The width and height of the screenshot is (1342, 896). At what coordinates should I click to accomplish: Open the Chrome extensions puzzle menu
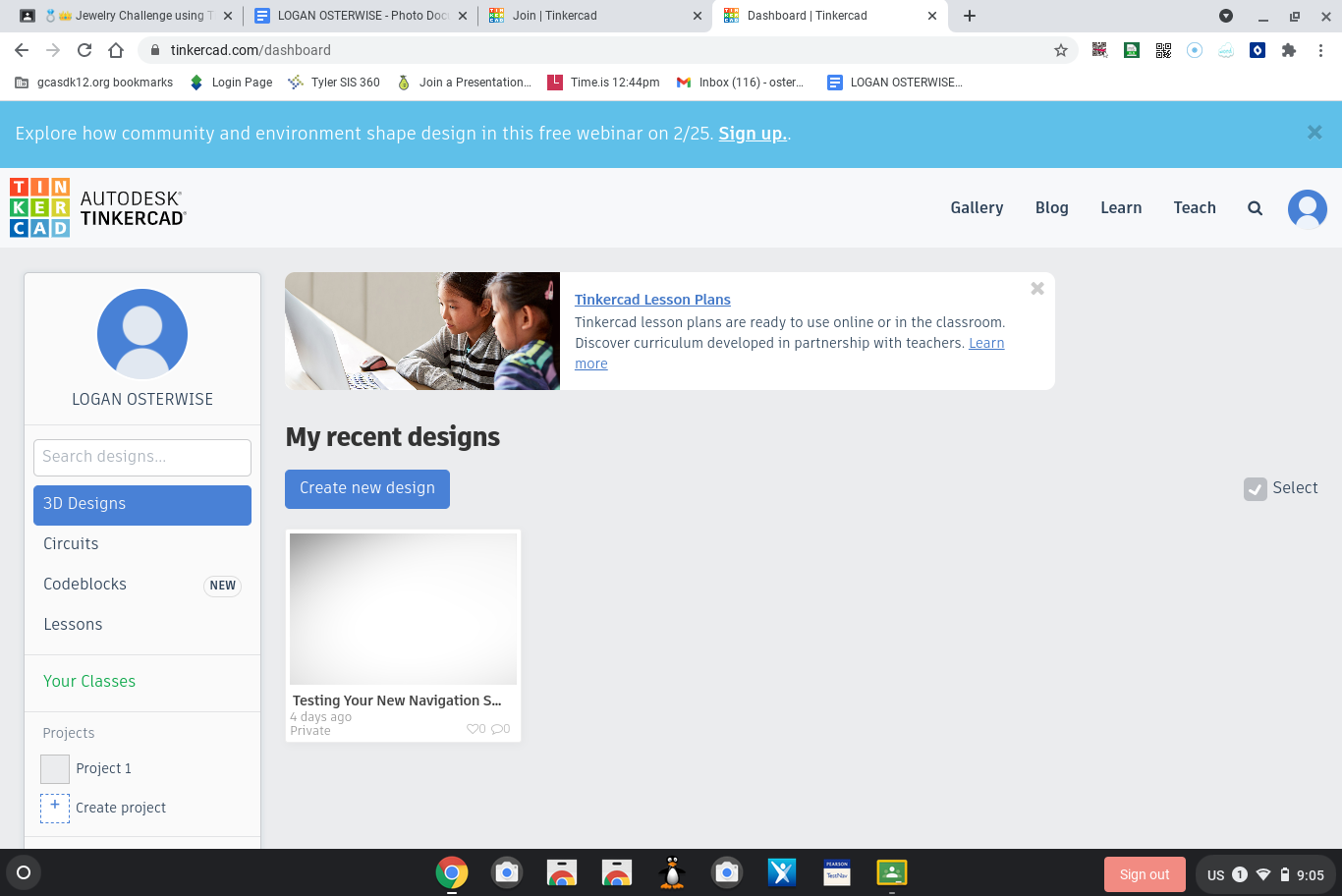click(x=1289, y=50)
